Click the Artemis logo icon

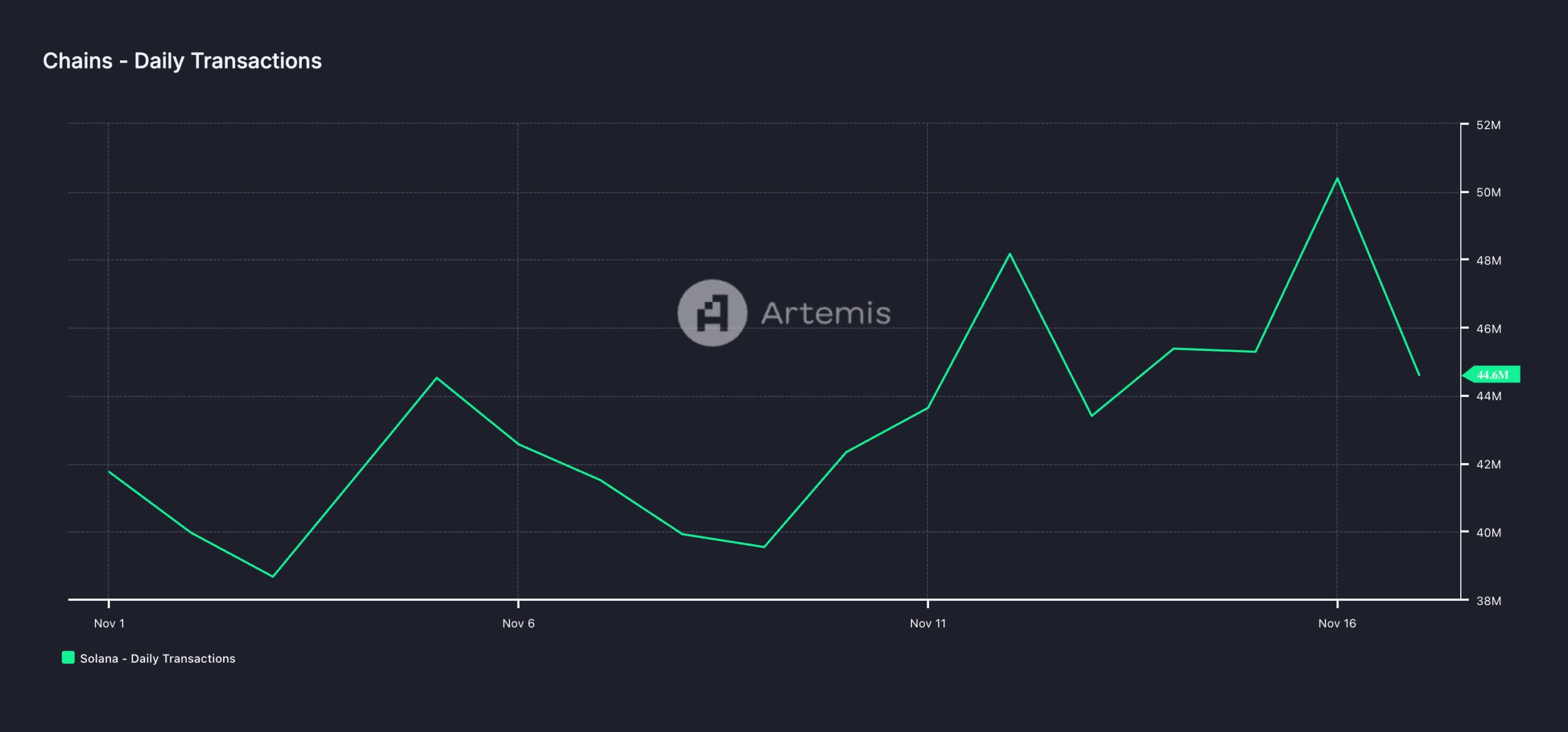pyautogui.click(x=712, y=313)
